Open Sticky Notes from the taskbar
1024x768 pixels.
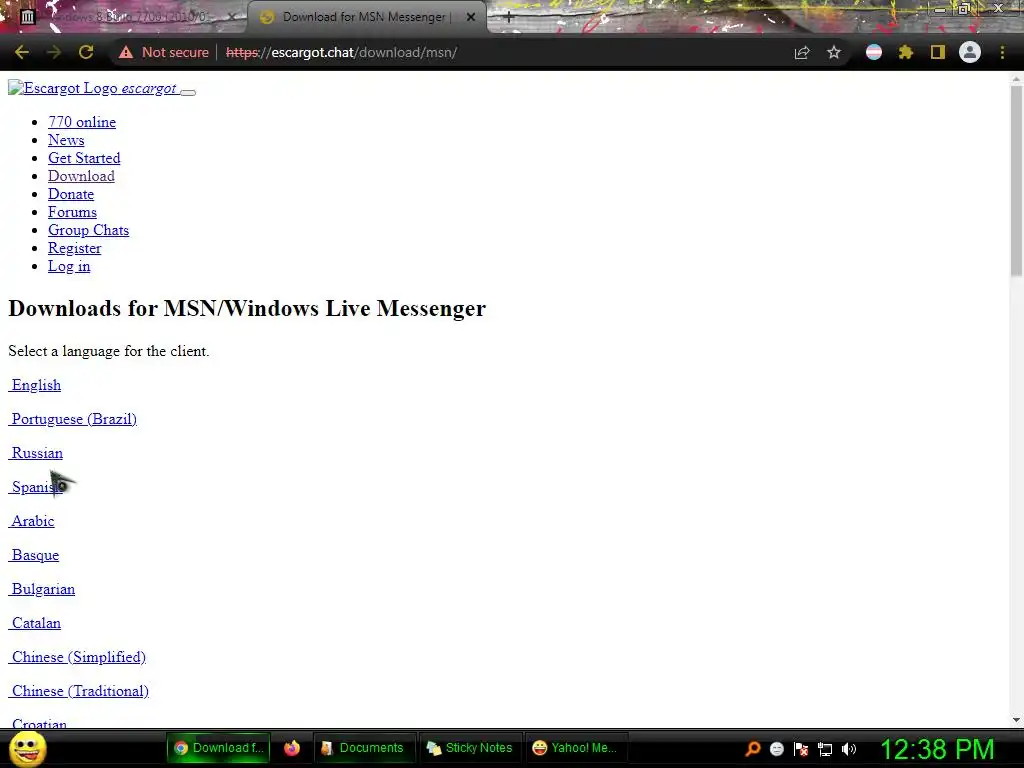[470, 748]
